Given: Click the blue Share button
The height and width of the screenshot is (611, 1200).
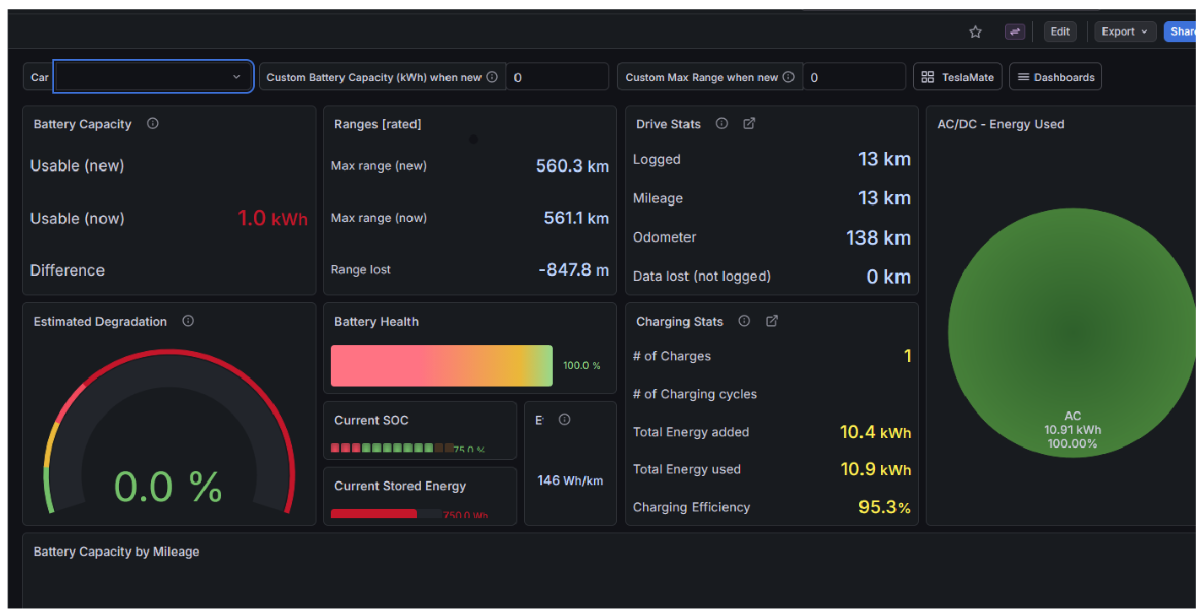Looking at the screenshot, I should pyautogui.click(x=1182, y=32).
